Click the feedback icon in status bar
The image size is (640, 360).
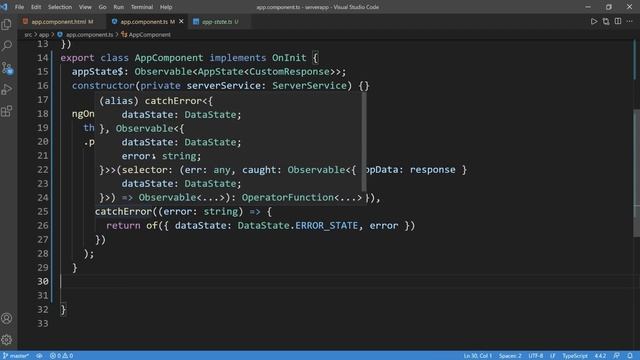coord(616,356)
